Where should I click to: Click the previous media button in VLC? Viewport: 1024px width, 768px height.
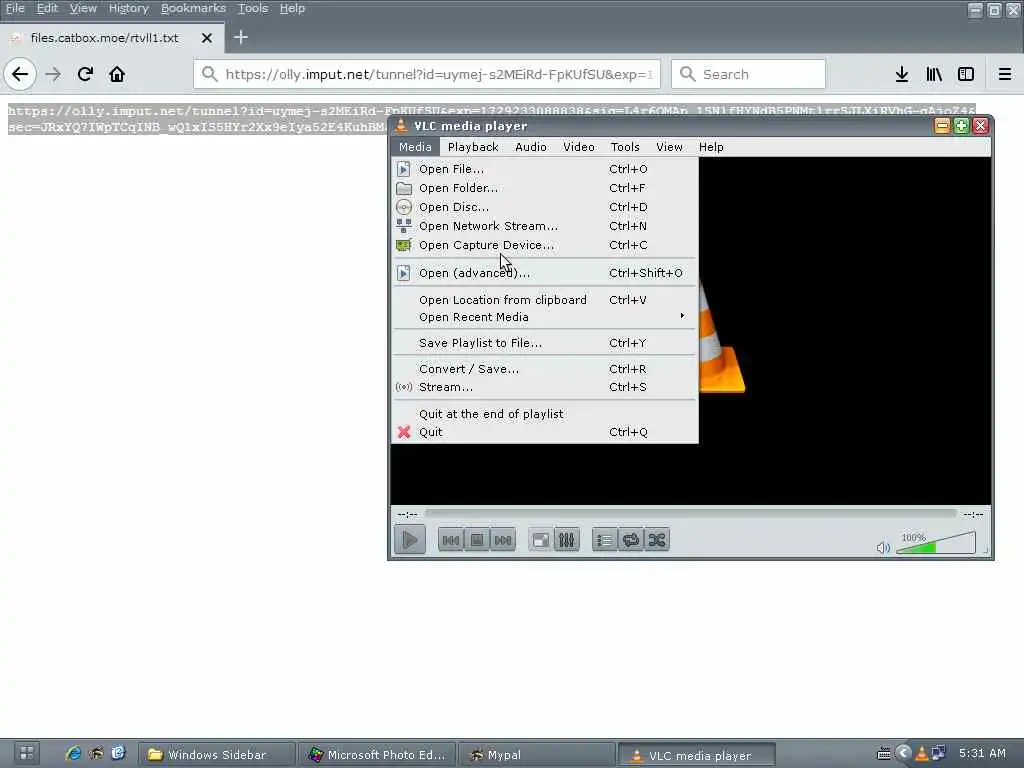[451, 540]
